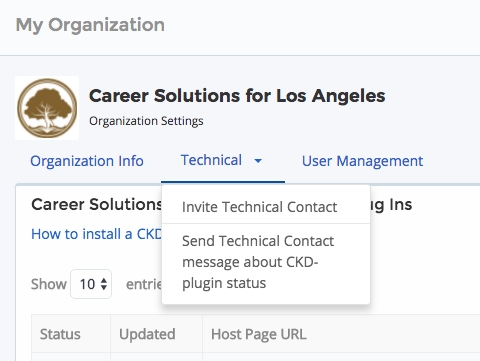
Task: Sort by the Host Page URL column
Action: pyautogui.click(x=341, y=334)
